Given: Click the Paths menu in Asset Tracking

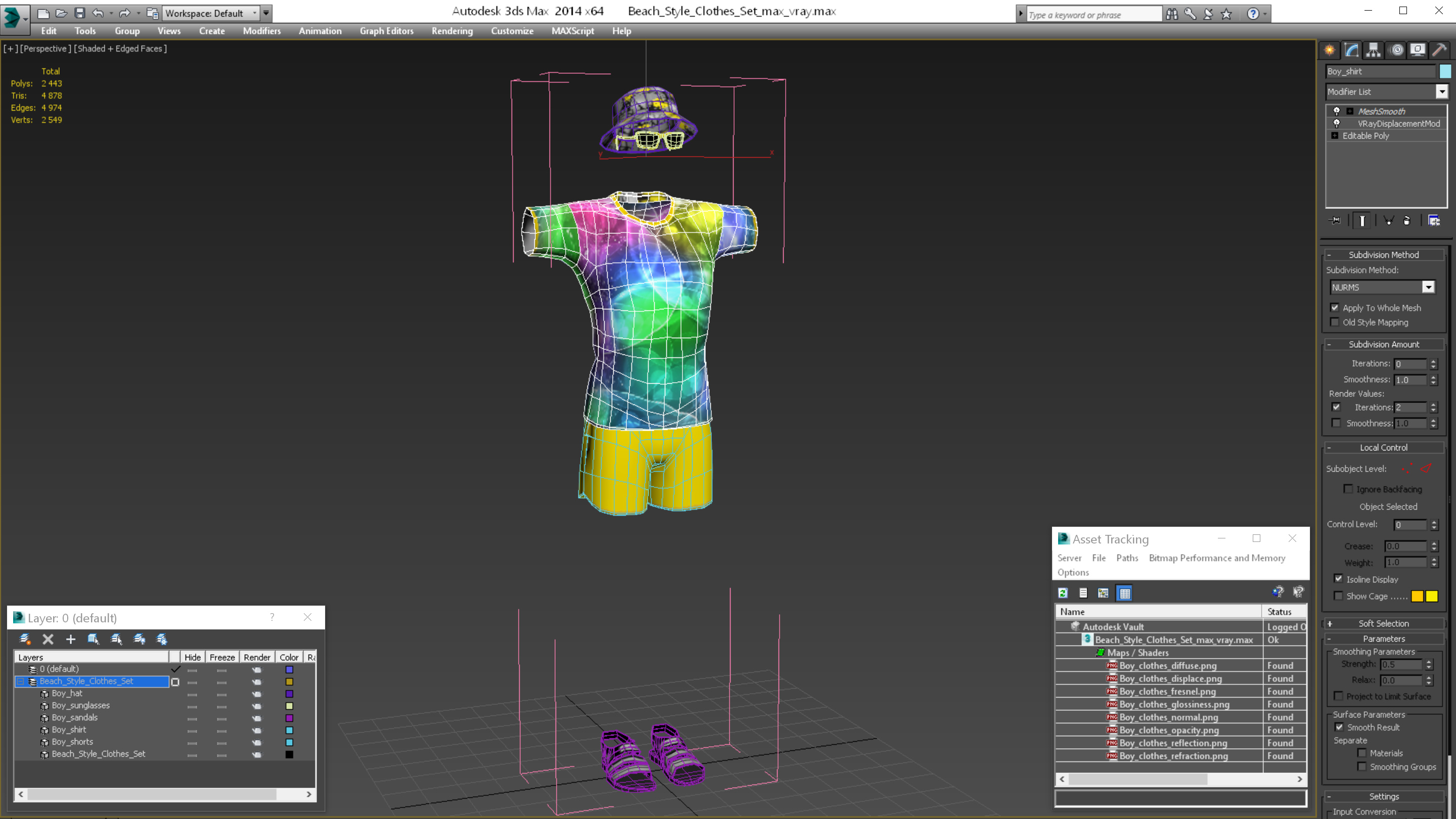Looking at the screenshot, I should point(1127,558).
